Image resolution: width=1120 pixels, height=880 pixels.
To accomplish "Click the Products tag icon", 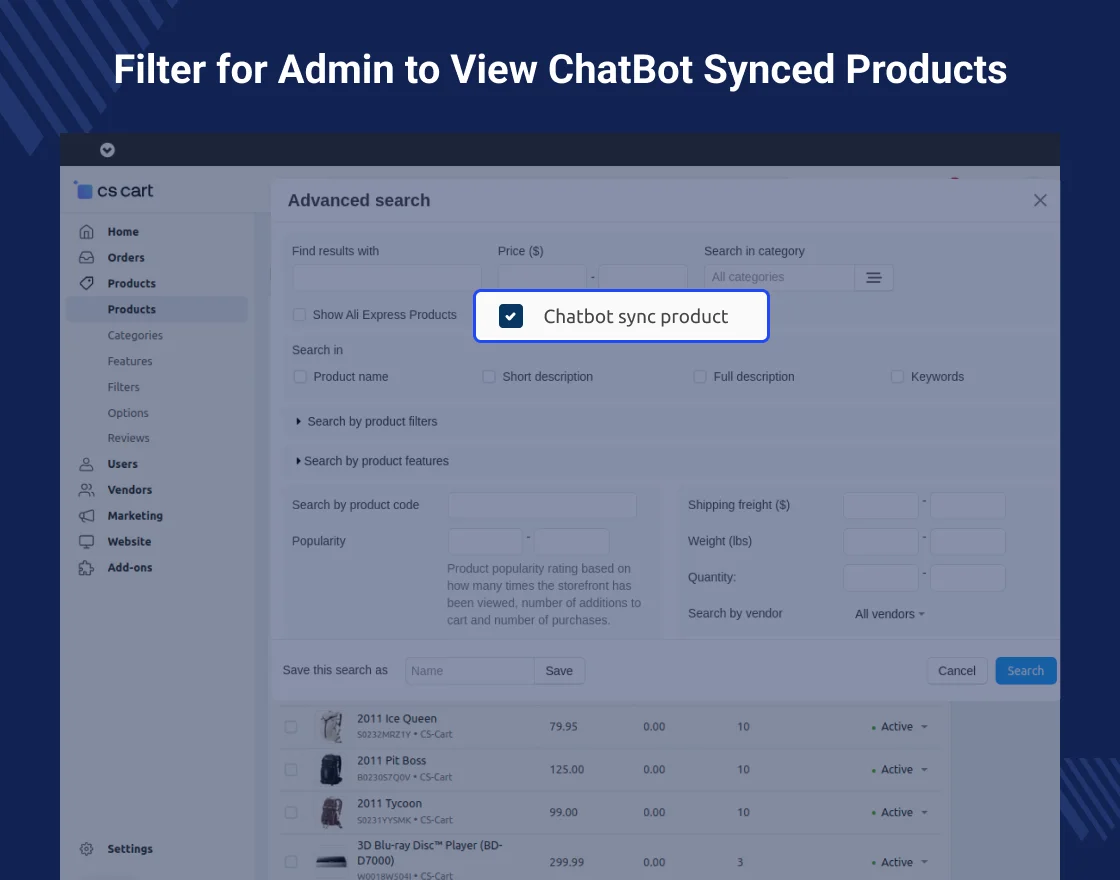I will pos(87,284).
